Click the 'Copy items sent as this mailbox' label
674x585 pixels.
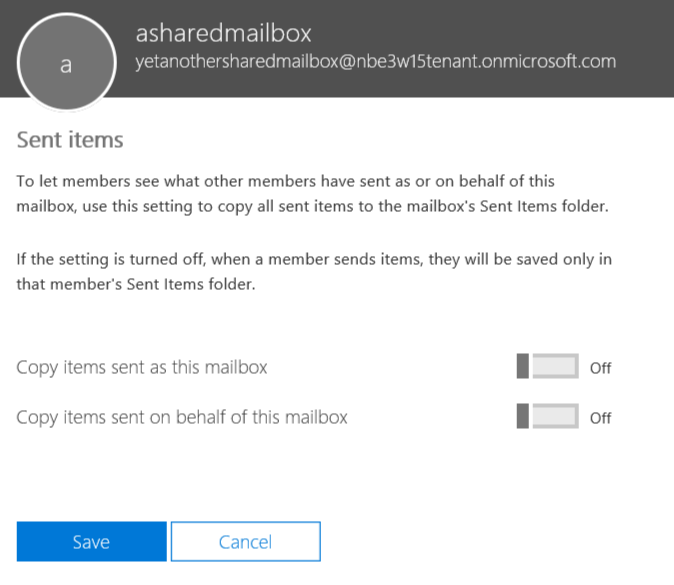[142, 367]
